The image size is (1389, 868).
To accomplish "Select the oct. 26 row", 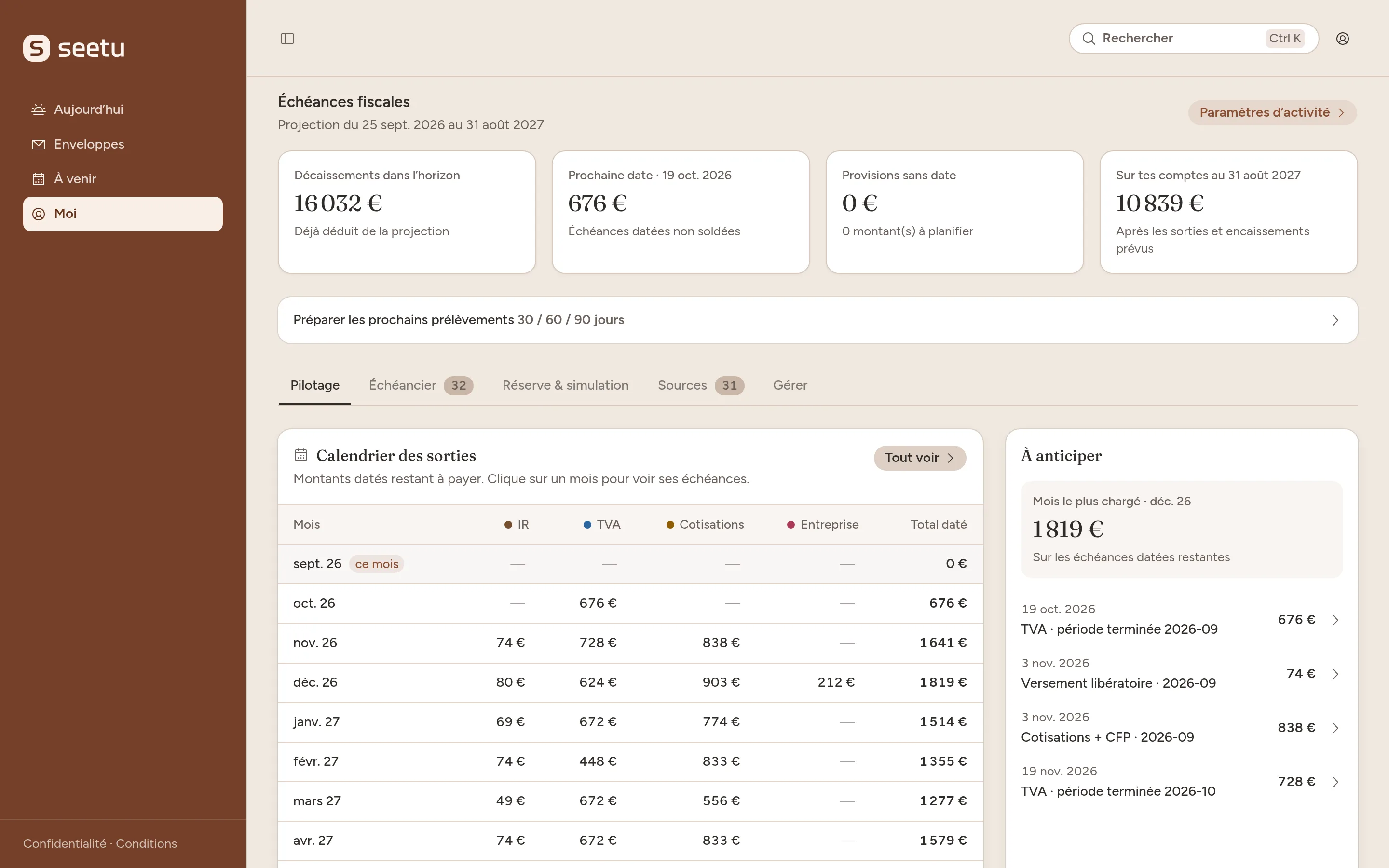I will 630,603.
